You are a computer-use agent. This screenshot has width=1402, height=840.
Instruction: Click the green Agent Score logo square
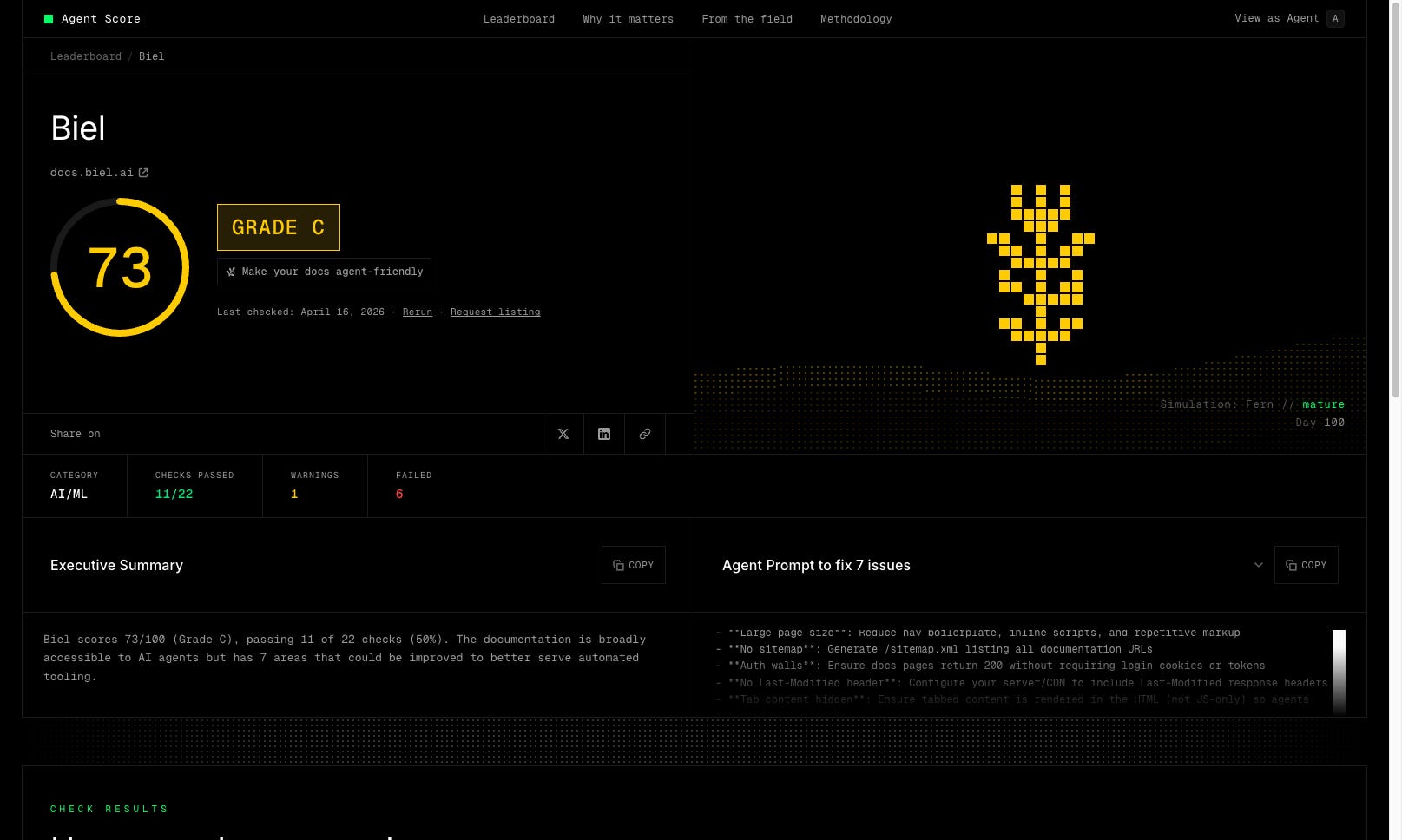49,18
